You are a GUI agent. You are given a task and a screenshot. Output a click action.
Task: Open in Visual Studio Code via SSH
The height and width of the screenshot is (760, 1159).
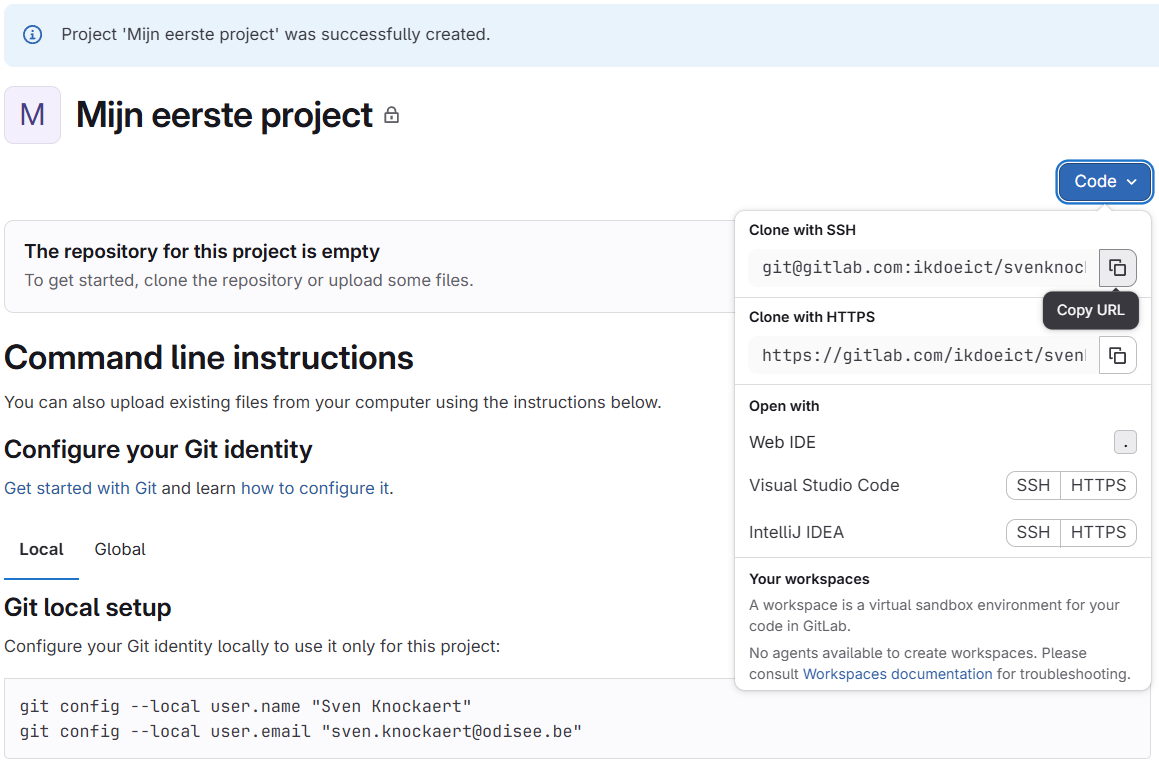pos(1033,485)
